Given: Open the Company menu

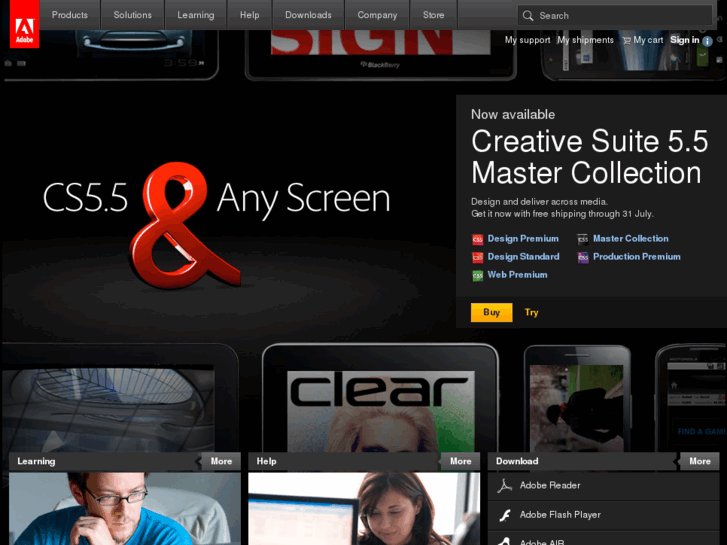Looking at the screenshot, I should click(x=377, y=15).
